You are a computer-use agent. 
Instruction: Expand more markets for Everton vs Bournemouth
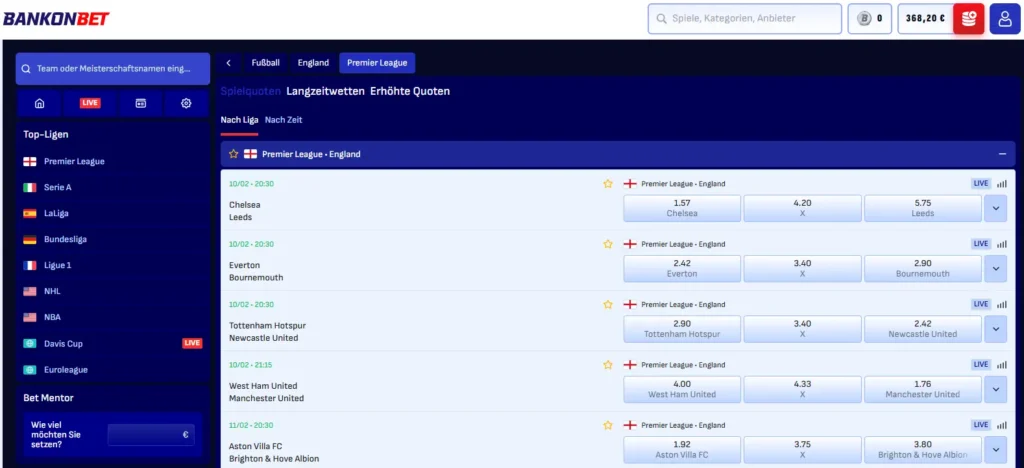point(995,268)
